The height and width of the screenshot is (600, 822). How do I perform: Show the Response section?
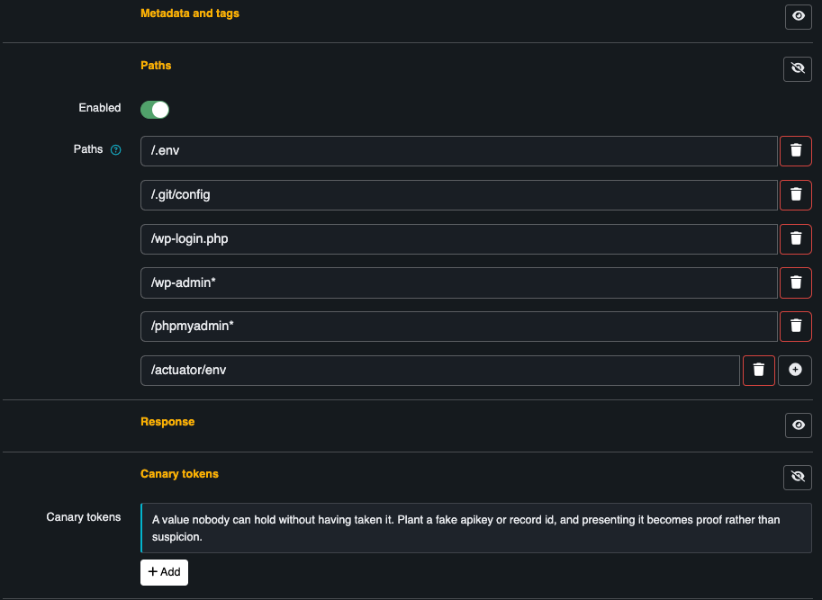pyautogui.click(x=798, y=425)
